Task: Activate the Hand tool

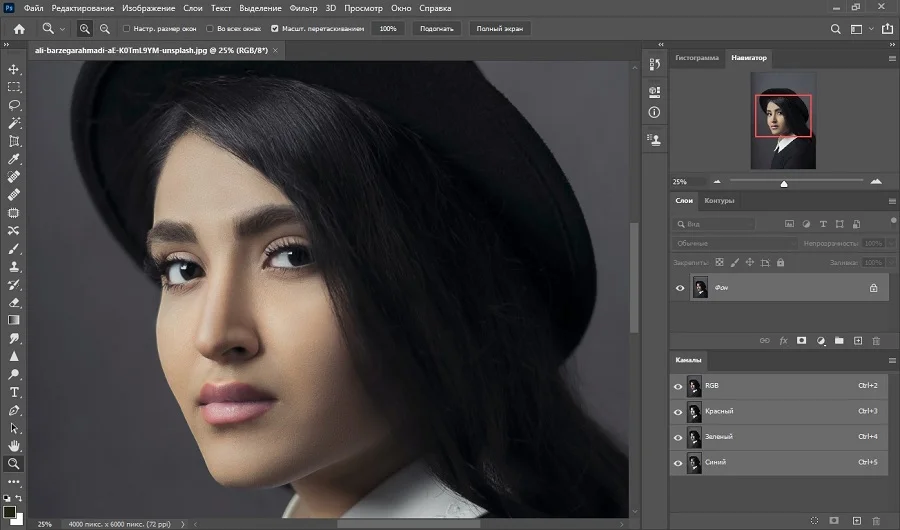Action: tap(14, 446)
